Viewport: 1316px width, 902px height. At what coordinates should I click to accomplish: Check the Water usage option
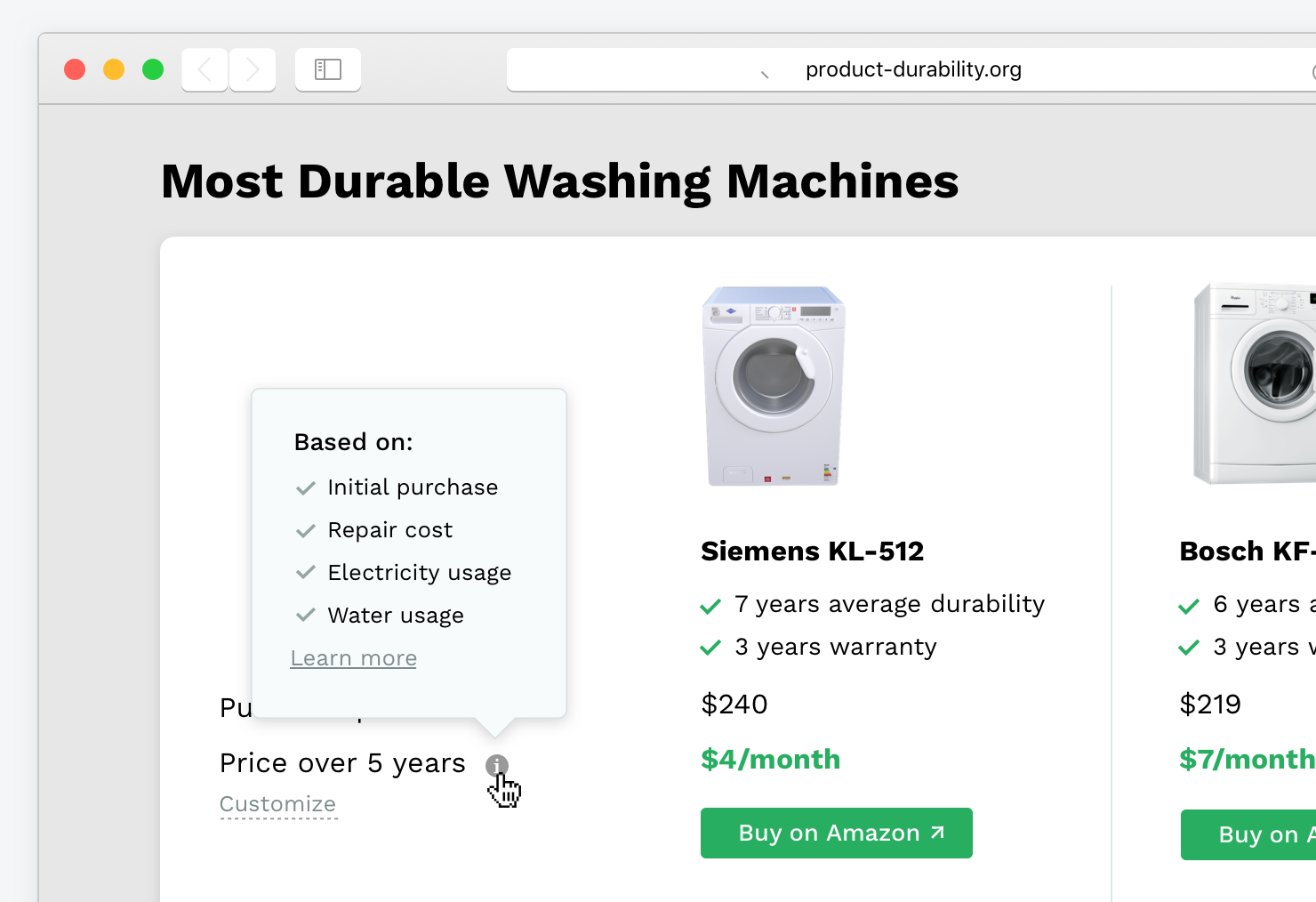pos(306,615)
